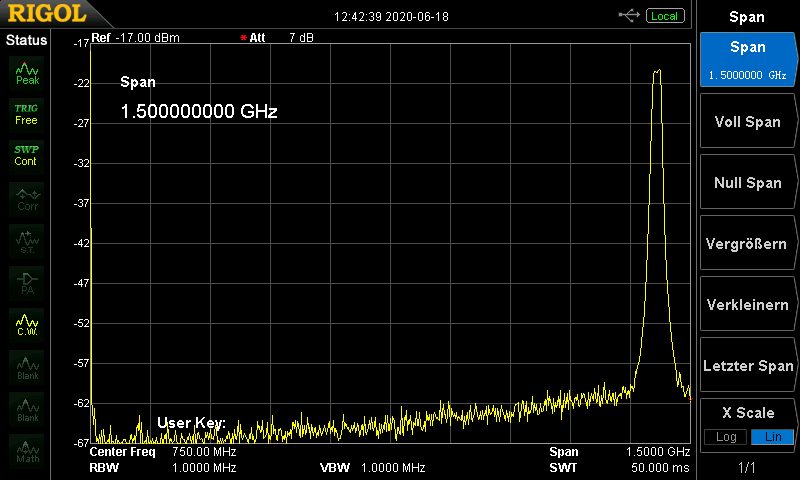Click the dimmed Corr correction icon
800x480 pixels.
(x=27, y=199)
